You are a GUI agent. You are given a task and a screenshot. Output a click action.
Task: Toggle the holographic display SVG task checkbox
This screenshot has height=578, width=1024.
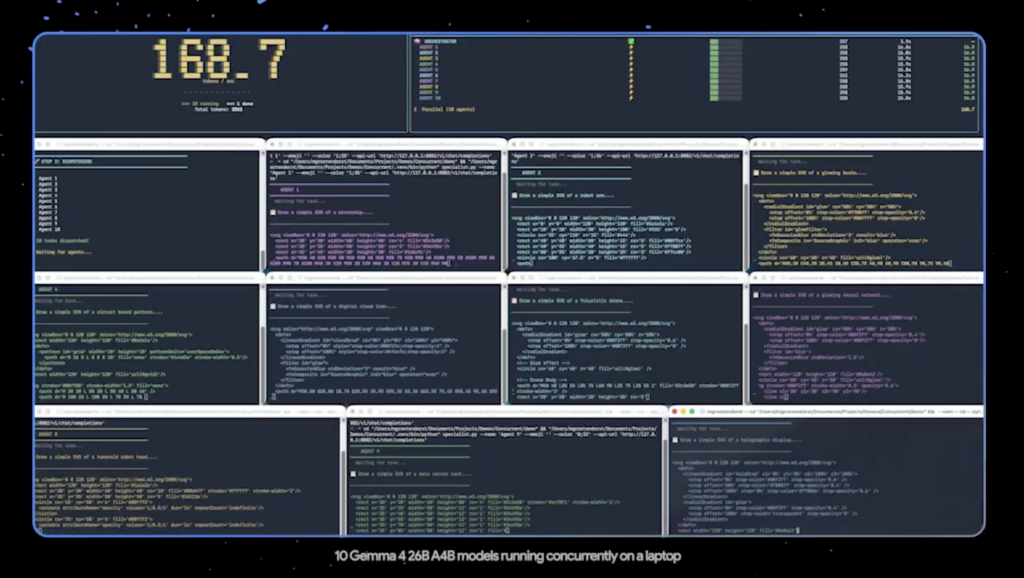(x=676, y=440)
